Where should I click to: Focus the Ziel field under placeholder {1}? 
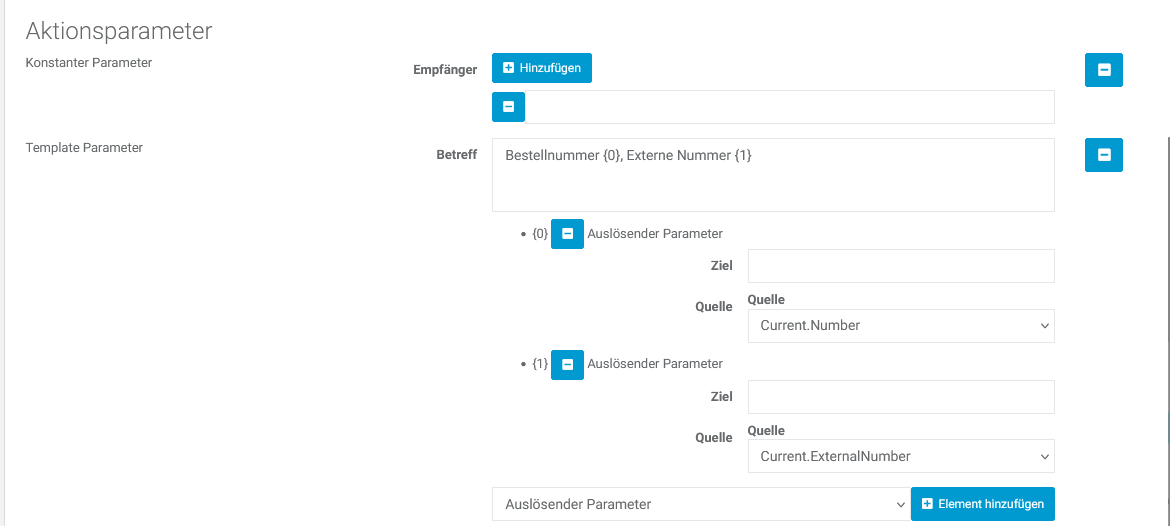click(x=901, y=396)
